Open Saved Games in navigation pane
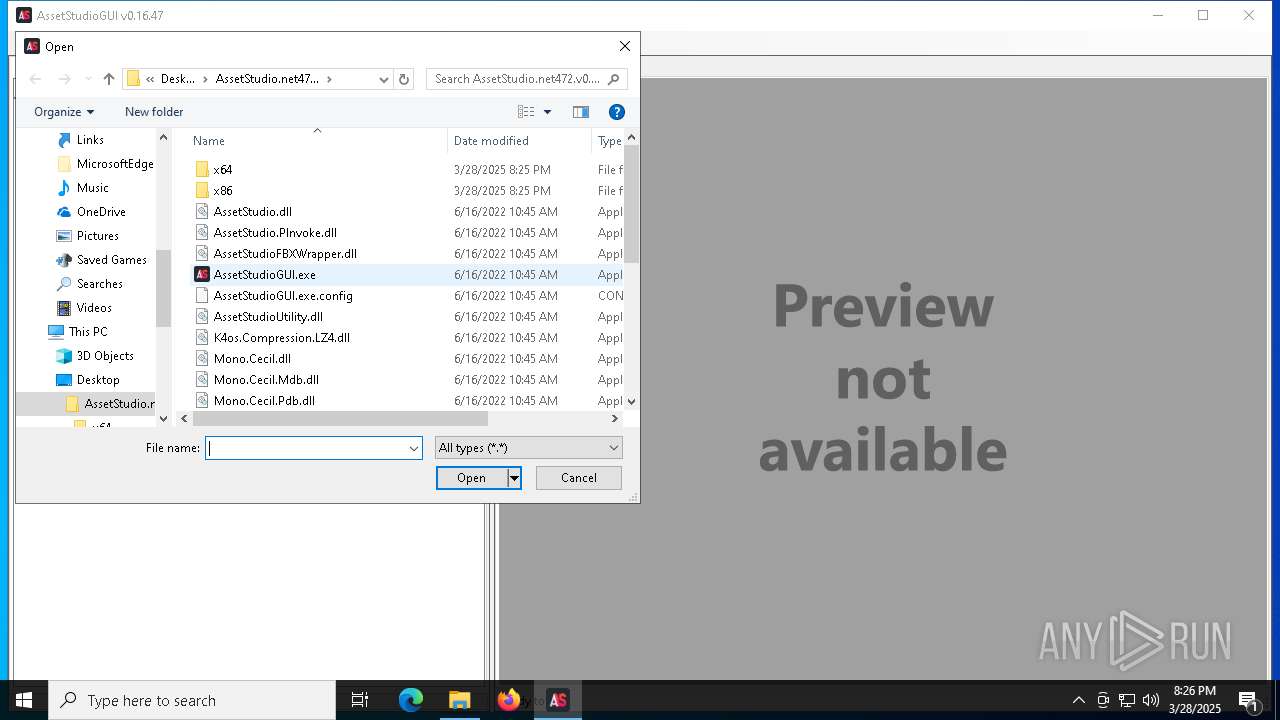This screenshot has width=1280, height=720. pyautogui.click(x=112, y=260)
